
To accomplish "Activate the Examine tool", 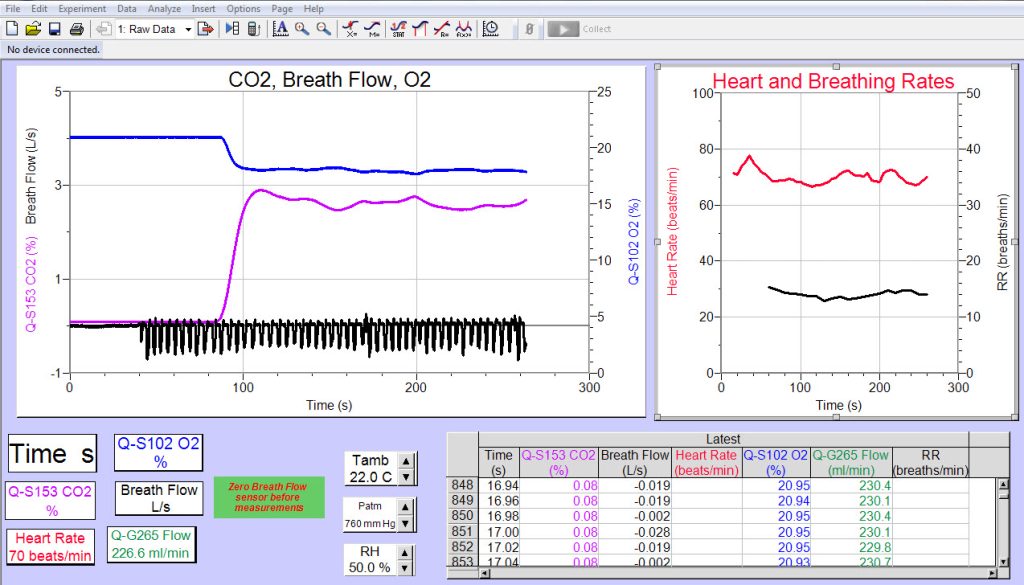I will (x=349, y=29).
